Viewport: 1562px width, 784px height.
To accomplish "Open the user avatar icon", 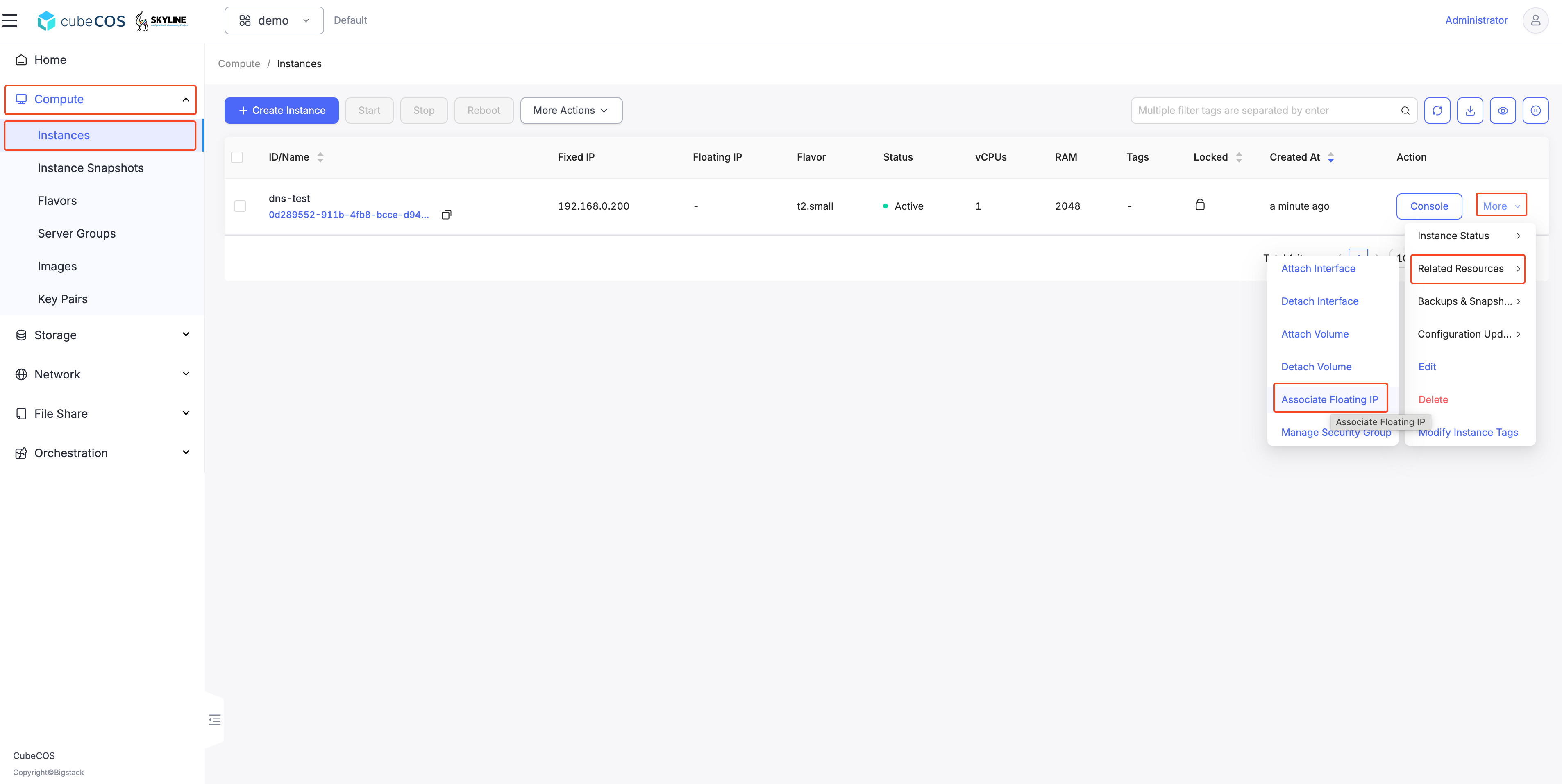I will (x=1535, y=20).
